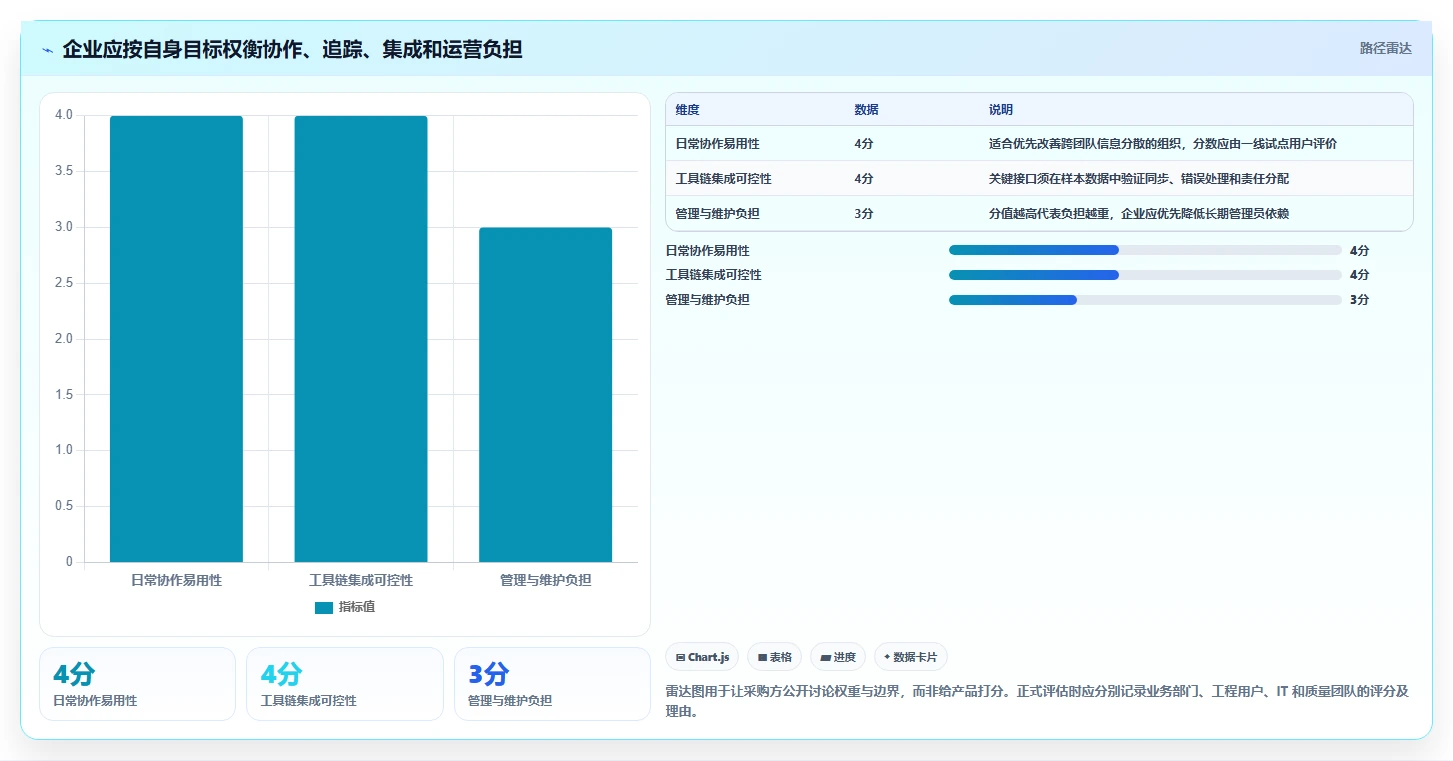Click the 数据 column header
This screenshot has height=761, width=1453.
coord(866,110)
